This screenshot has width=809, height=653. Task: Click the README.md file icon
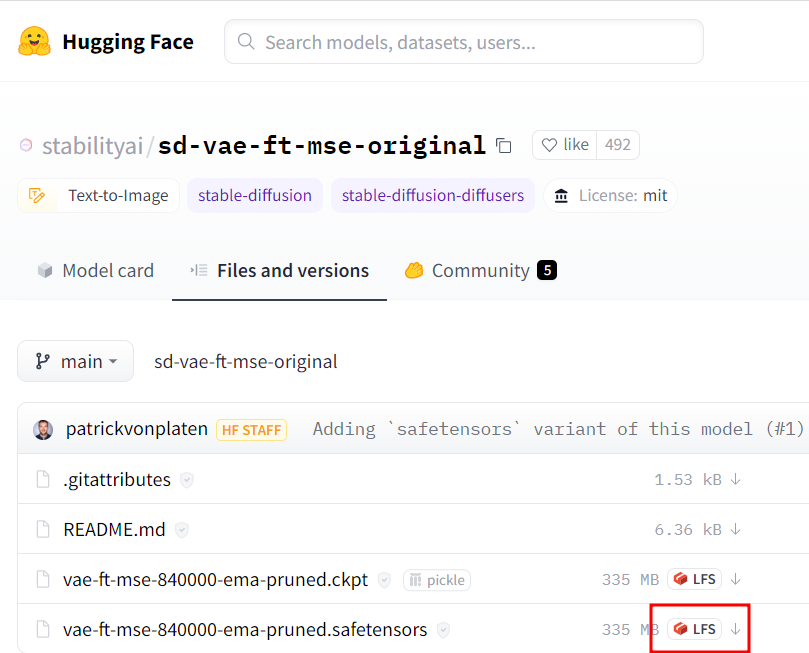tap(43, 529)
